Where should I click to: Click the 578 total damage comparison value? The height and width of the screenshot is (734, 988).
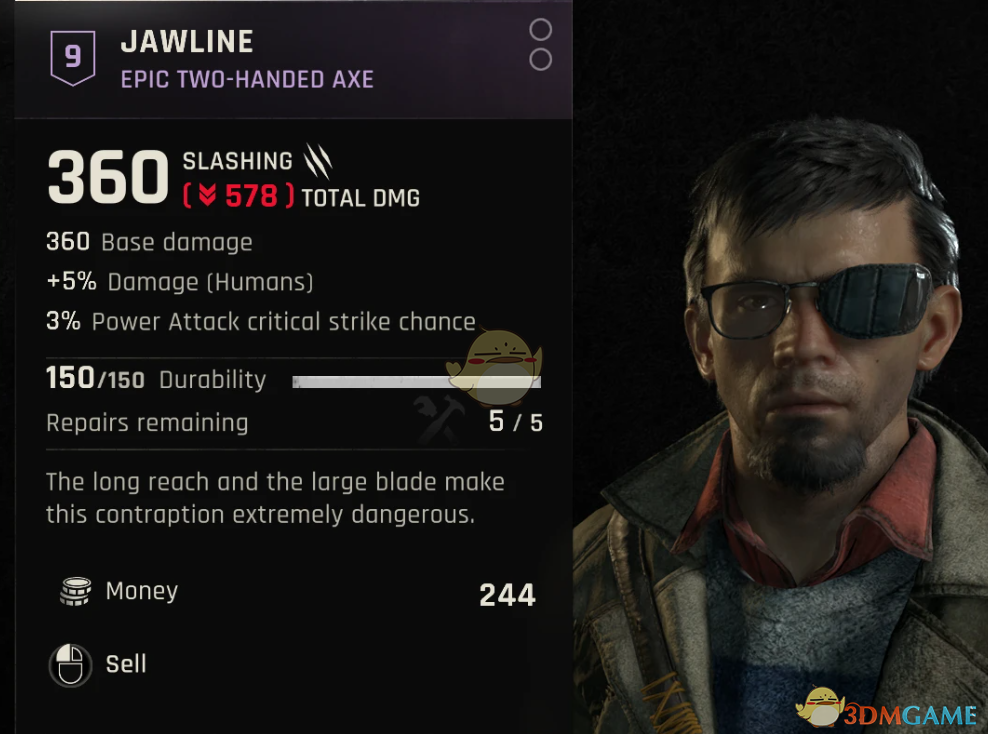click(251, 197)
